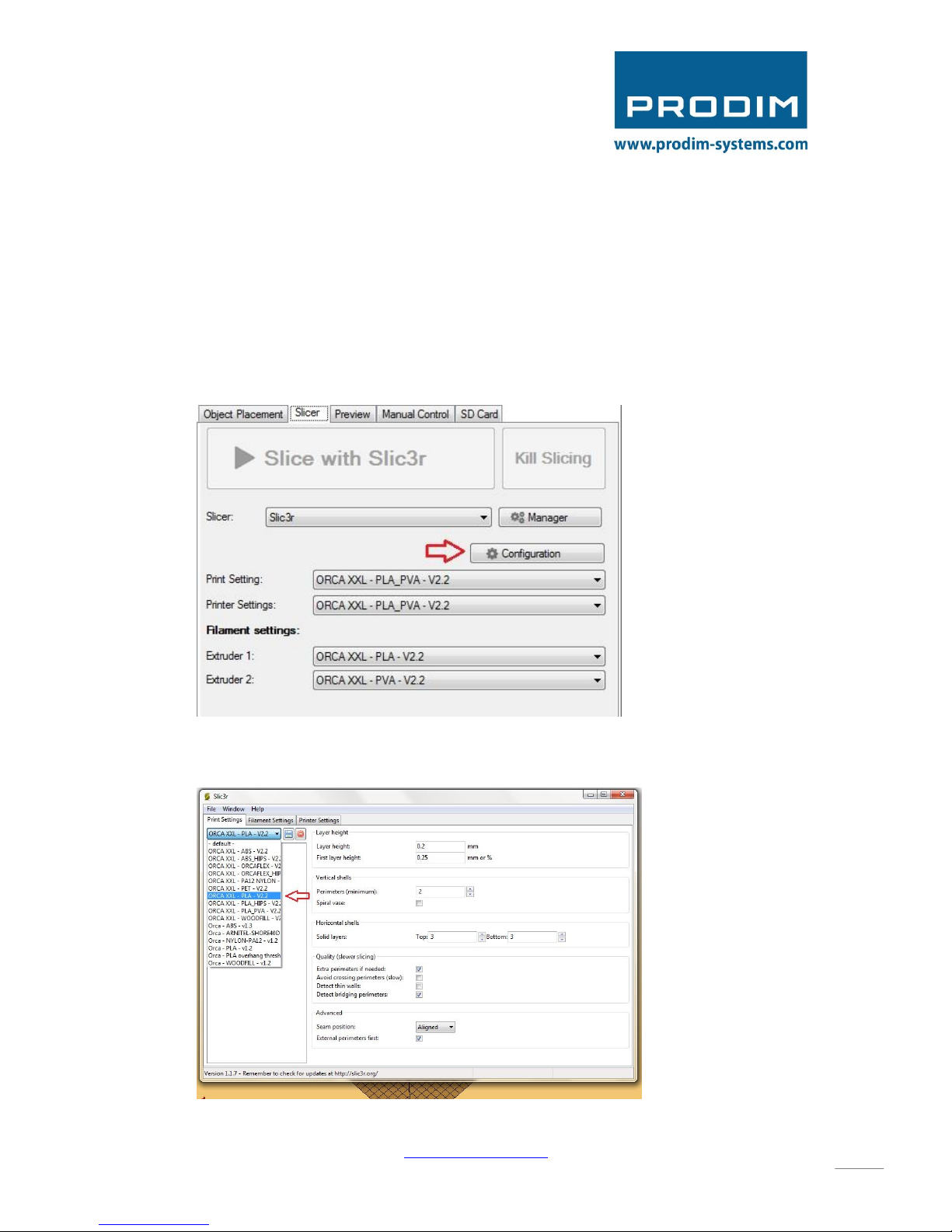
Task: Switch to the Preview tab
Action: tap(353, 414)
